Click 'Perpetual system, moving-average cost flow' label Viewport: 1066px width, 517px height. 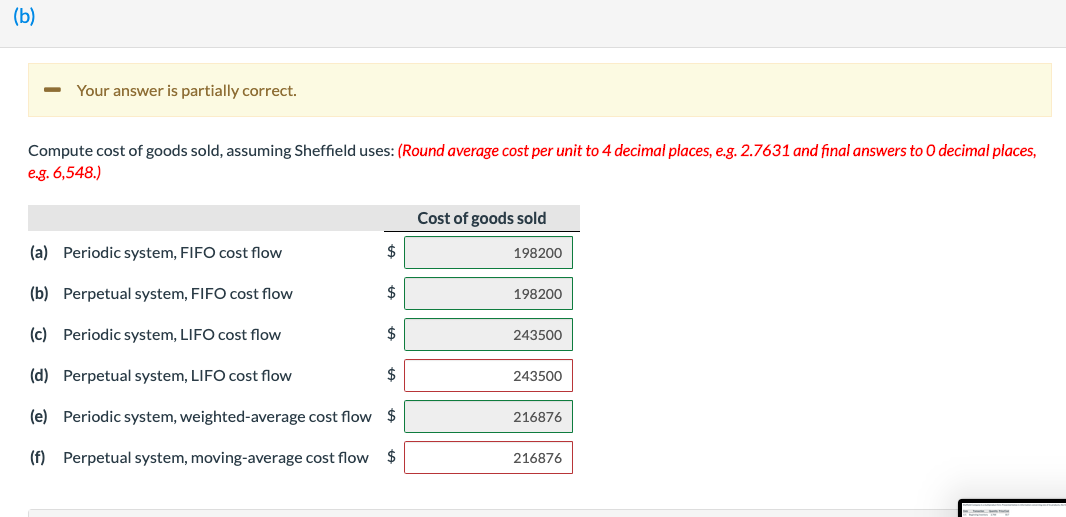coord(216,458)
